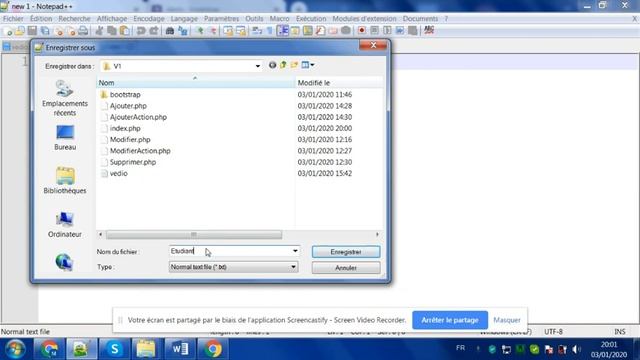640x360 pixels.
Task: Open the Fichier menu
Action: 13,19
